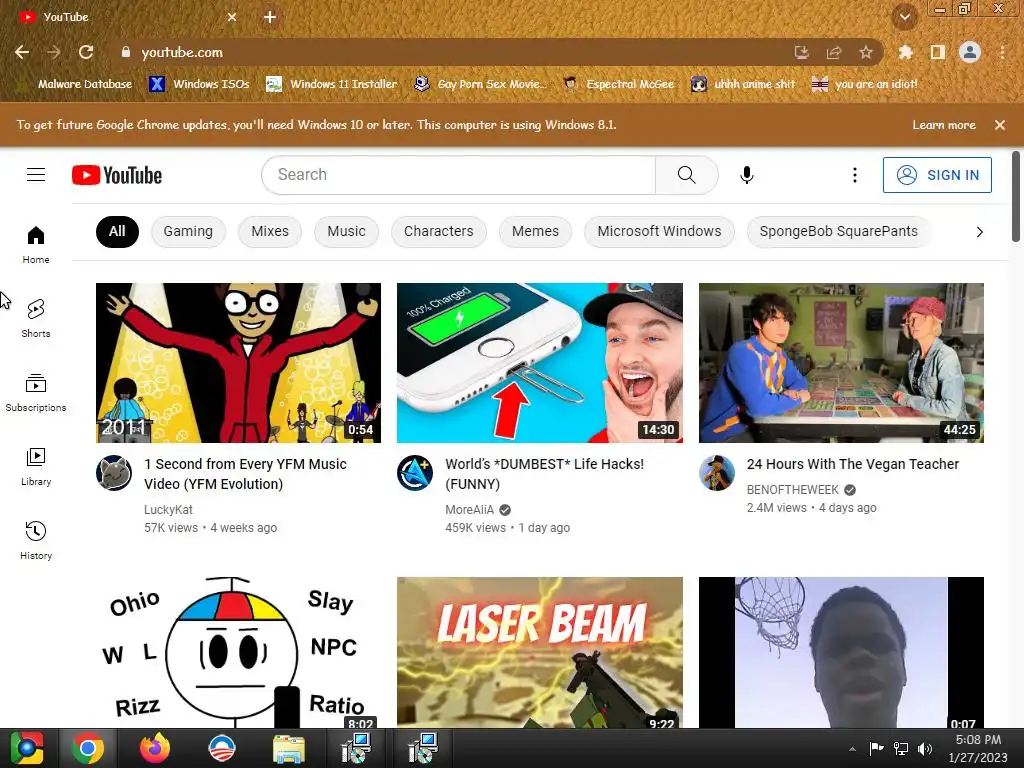The width and height of the screenshot is (1024, 768).
Task: Open the Windows 11 Installer bookmark
Action: coord(332,84)
